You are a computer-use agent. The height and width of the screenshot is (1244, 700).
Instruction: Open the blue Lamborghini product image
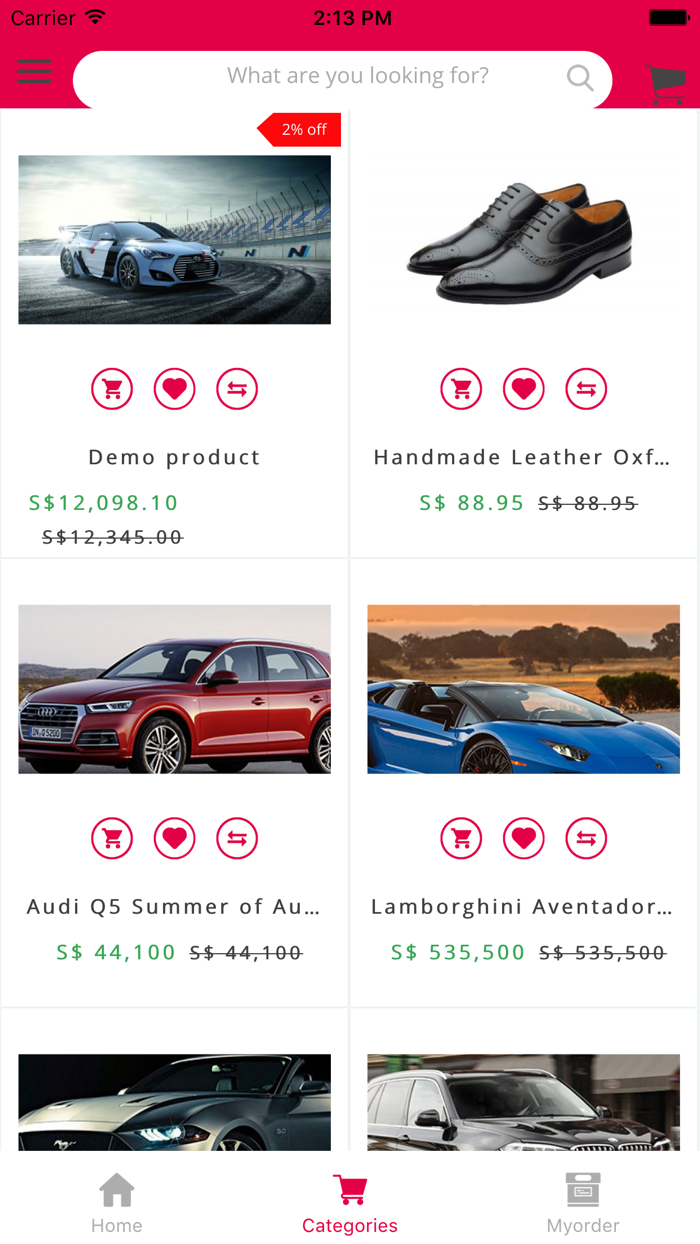pos(523,689)
